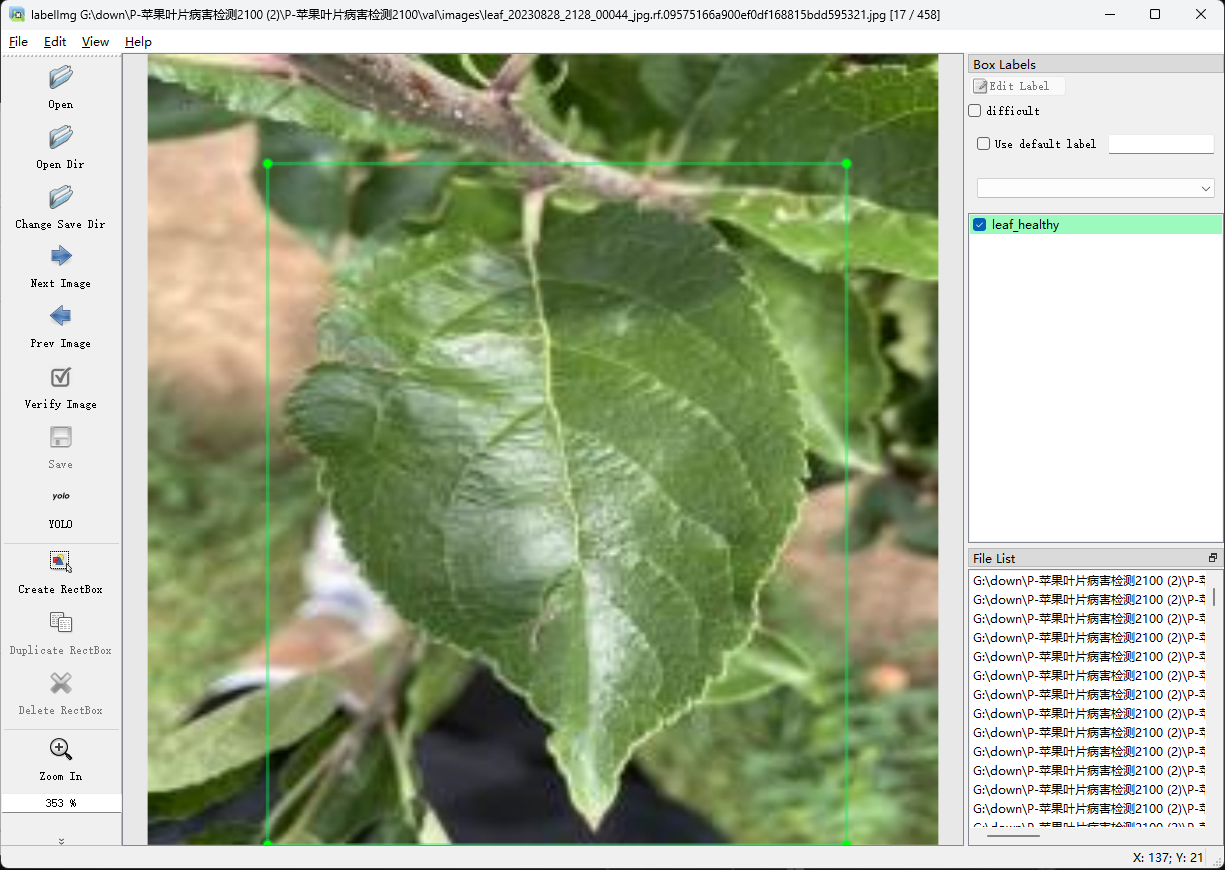Click the Box Labels panel title
This screenshot has height=870, width=1225.
click(1004, 65)
